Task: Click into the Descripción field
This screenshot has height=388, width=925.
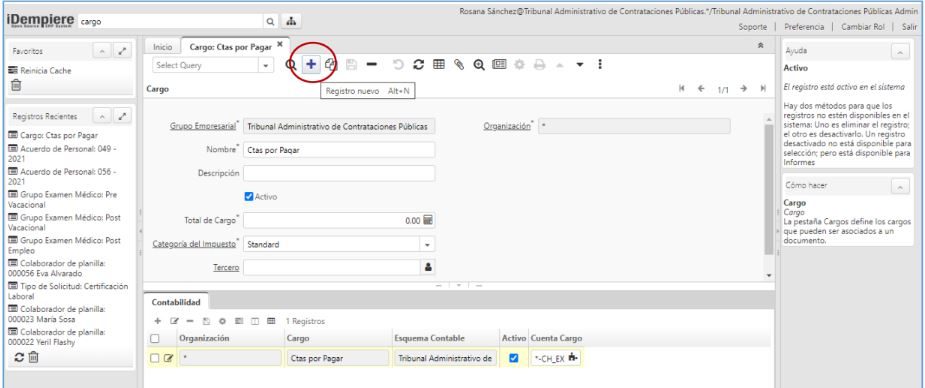Action: [x=339, y=173]
